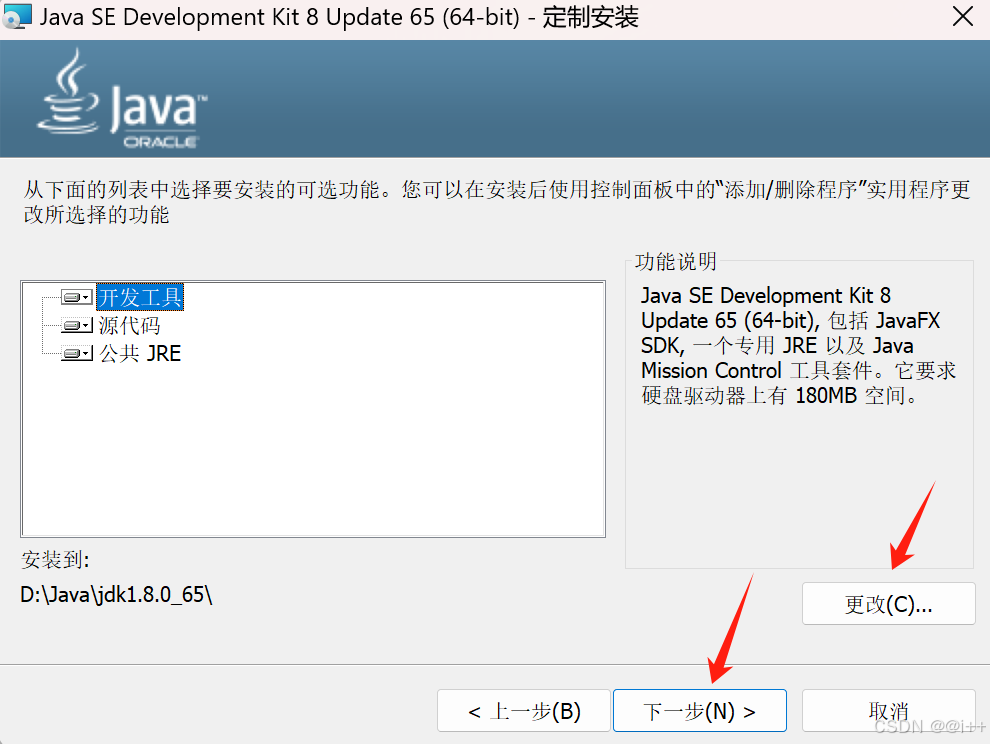Open the install option dropdown for 开发工具
The image size is (990, 744).
click(84, 296)
